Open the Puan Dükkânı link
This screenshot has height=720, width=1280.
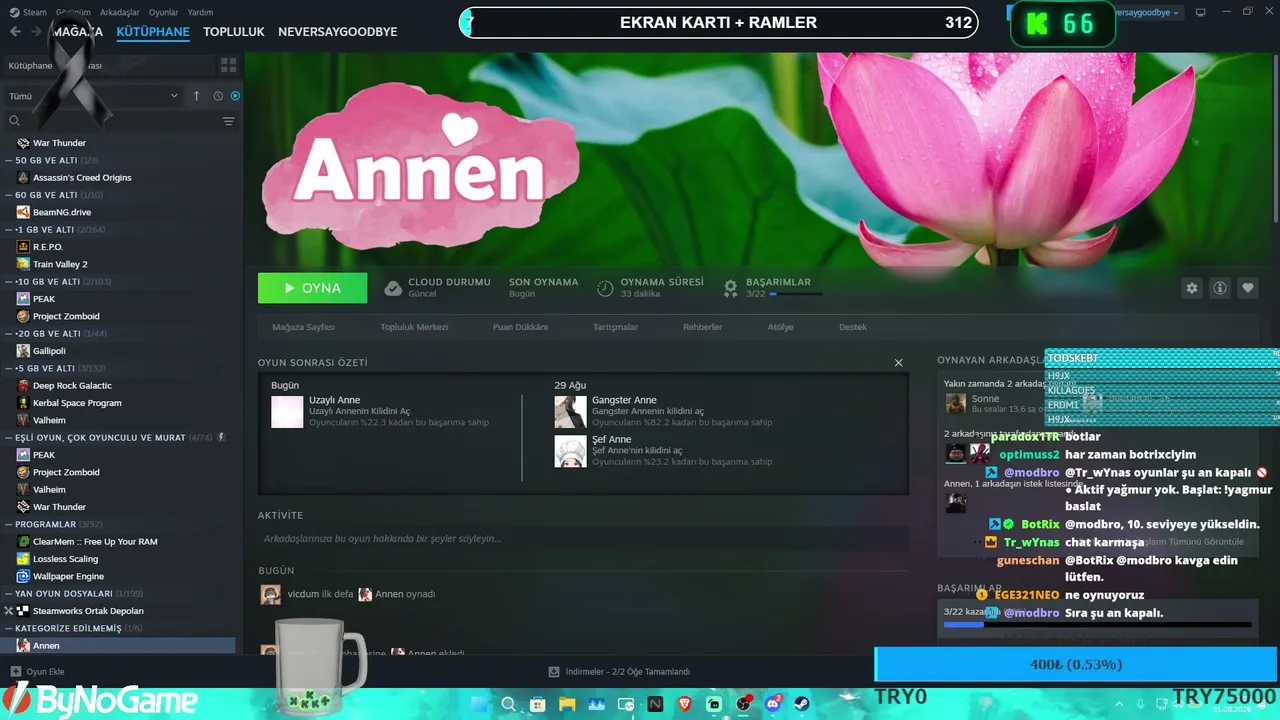click(520, 327)
